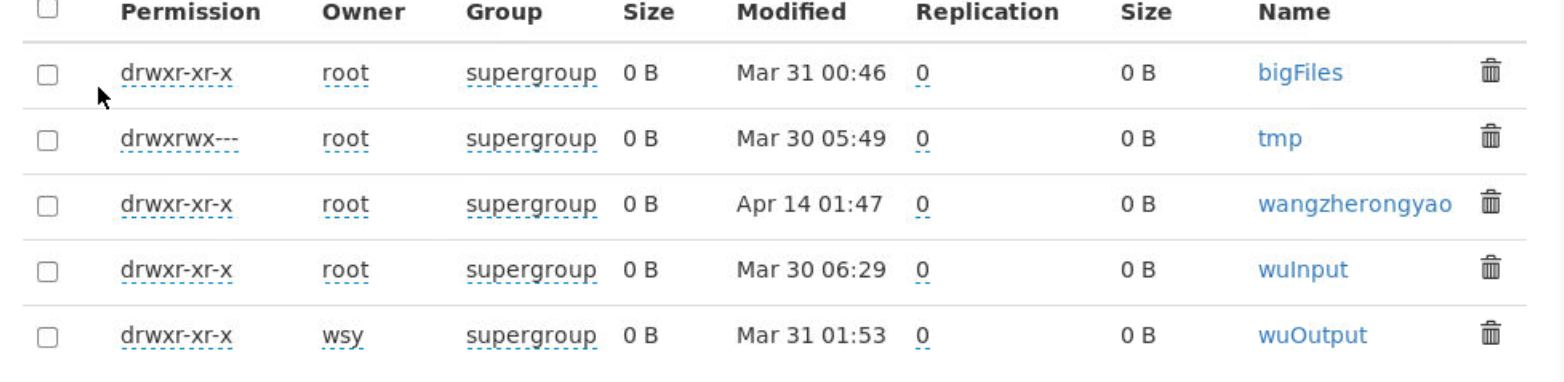The width and height of the screenshot is (1564, 382).
Task: Sort by the Modified column header
Action: pos(791,13)
